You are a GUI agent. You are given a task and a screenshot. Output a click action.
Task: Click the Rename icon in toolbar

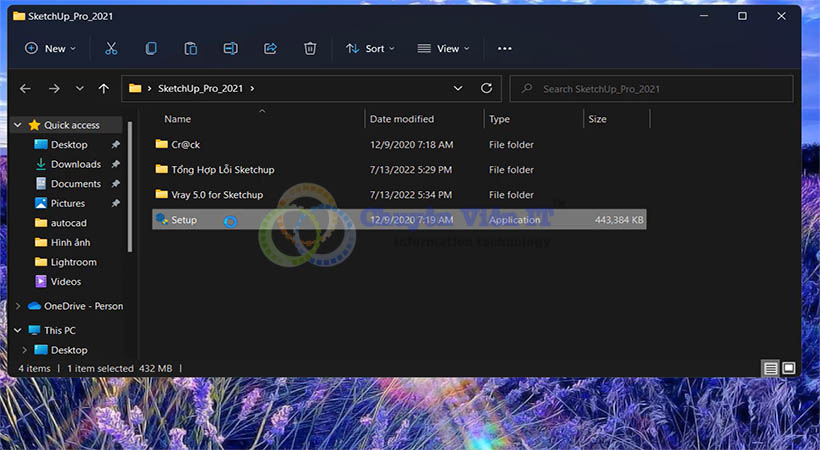click(x=230, y=48)
